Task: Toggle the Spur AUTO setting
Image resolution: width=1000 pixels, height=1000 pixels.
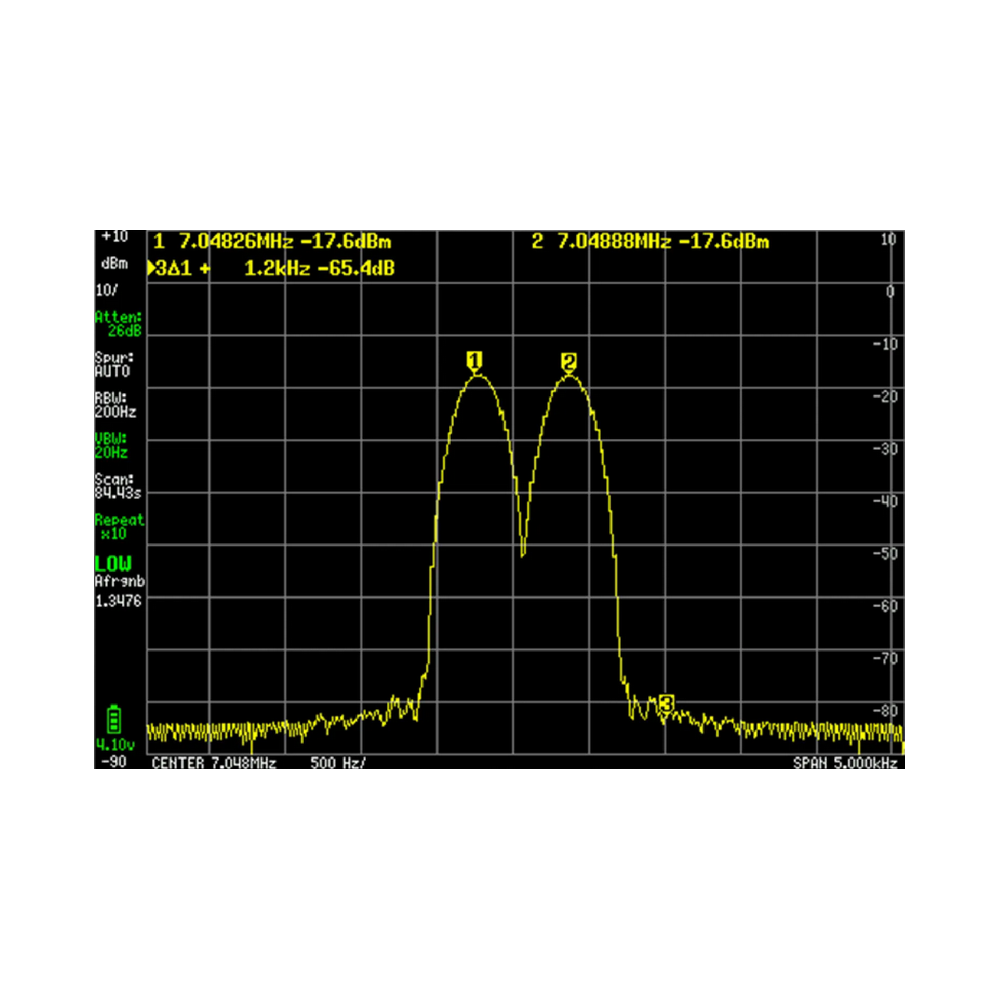Action: point(114,364)
